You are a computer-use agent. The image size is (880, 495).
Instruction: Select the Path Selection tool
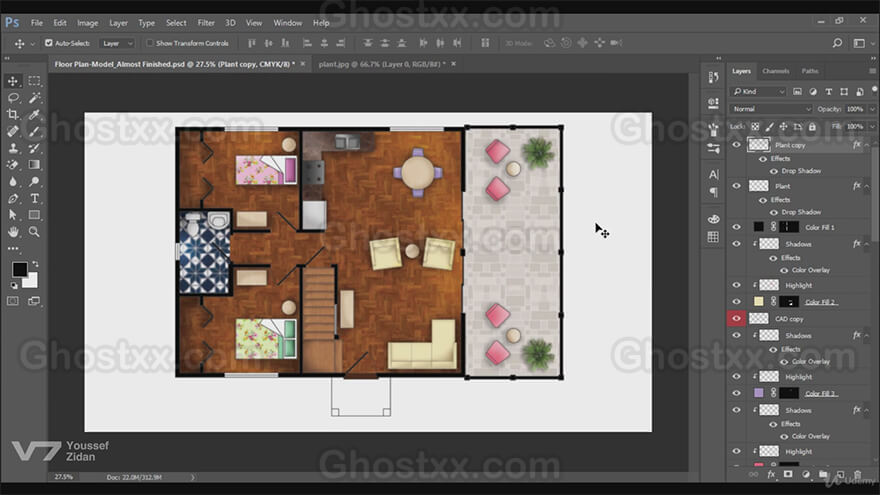click(12, 215)
